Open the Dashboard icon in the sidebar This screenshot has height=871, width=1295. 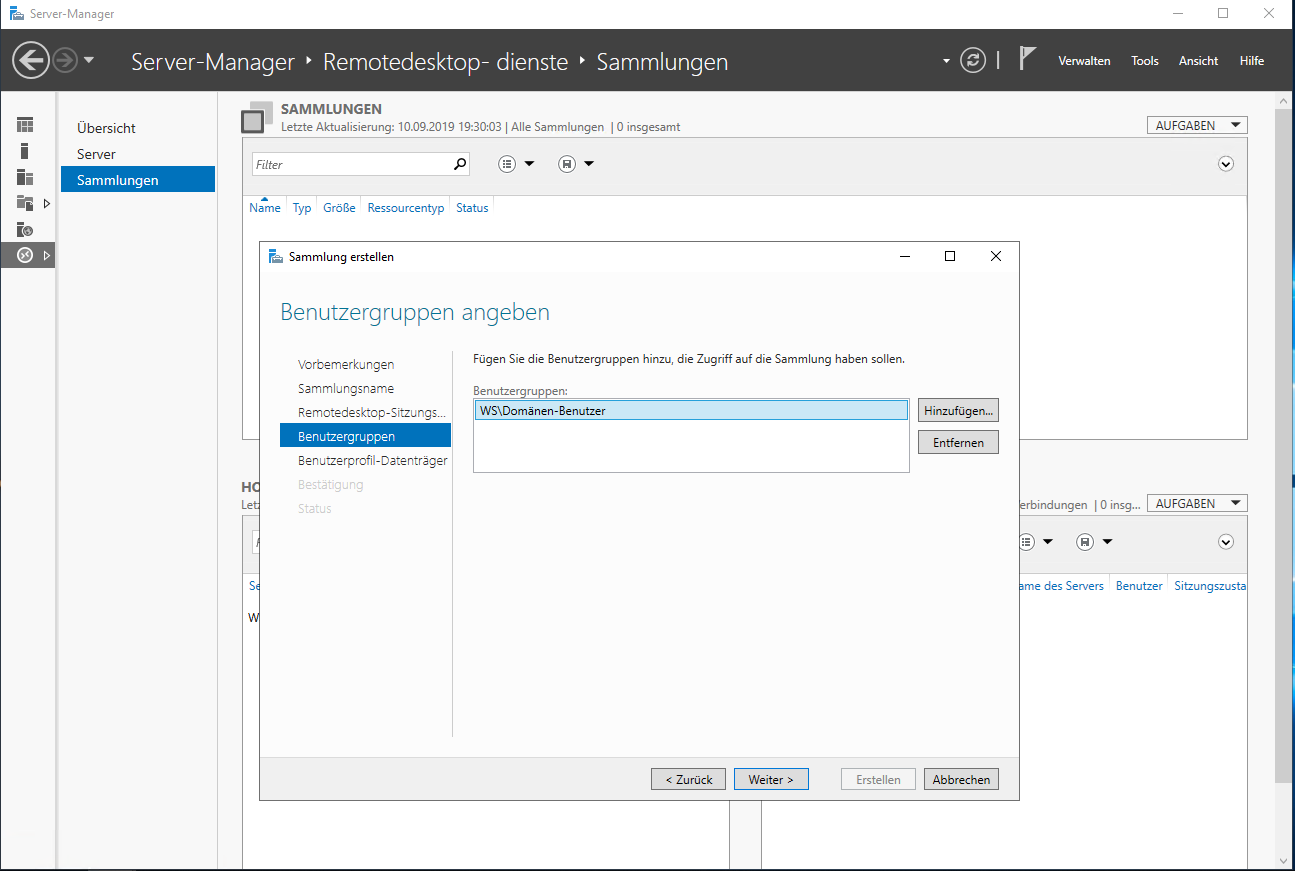(x=25, y=125)
